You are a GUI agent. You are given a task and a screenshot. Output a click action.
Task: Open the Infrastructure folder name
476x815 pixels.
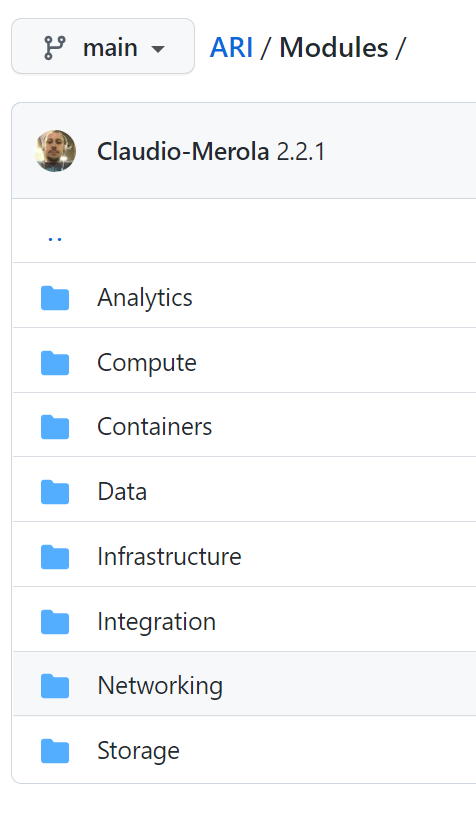(169, 556)
